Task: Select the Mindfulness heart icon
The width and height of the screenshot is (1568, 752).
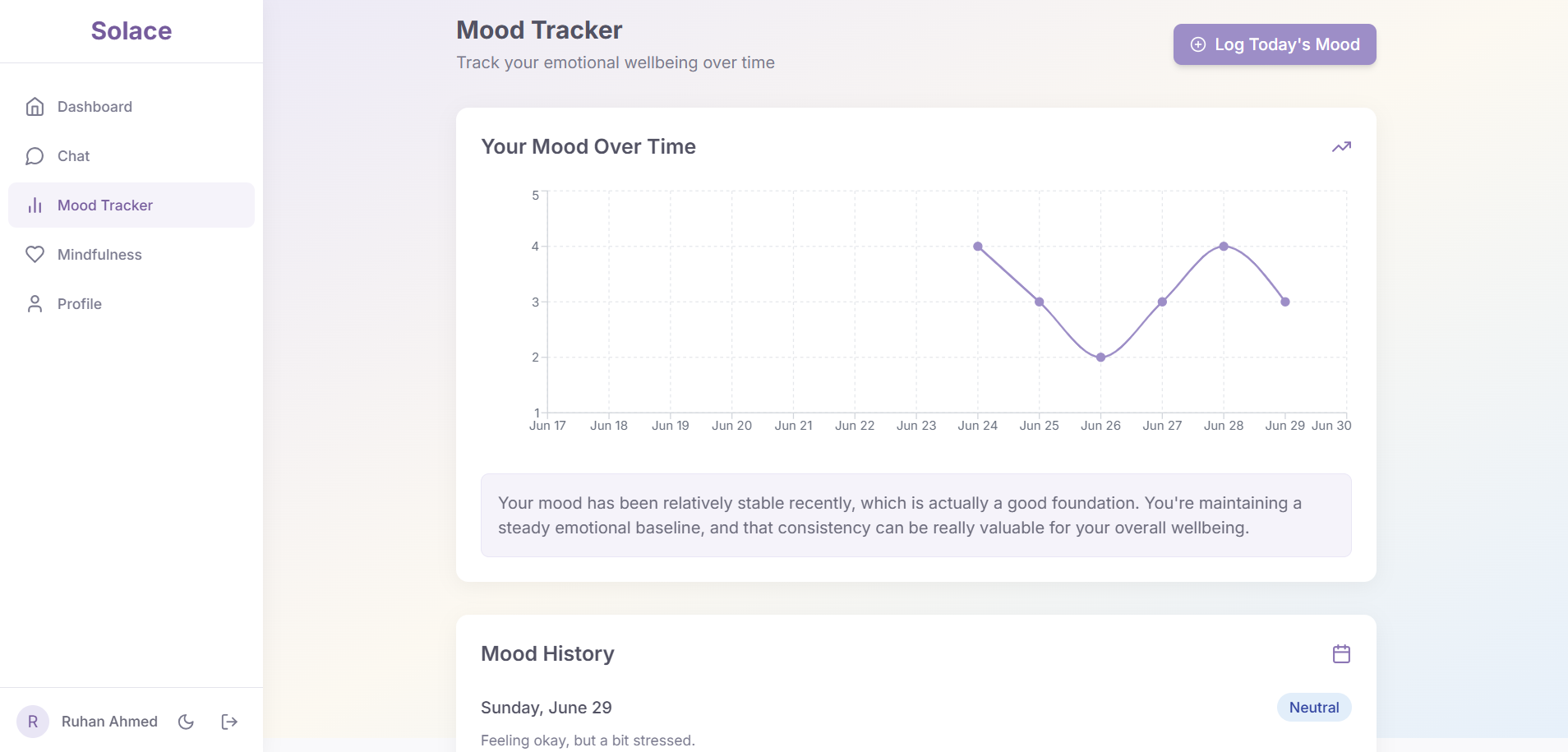Action: tap(34, 254)
